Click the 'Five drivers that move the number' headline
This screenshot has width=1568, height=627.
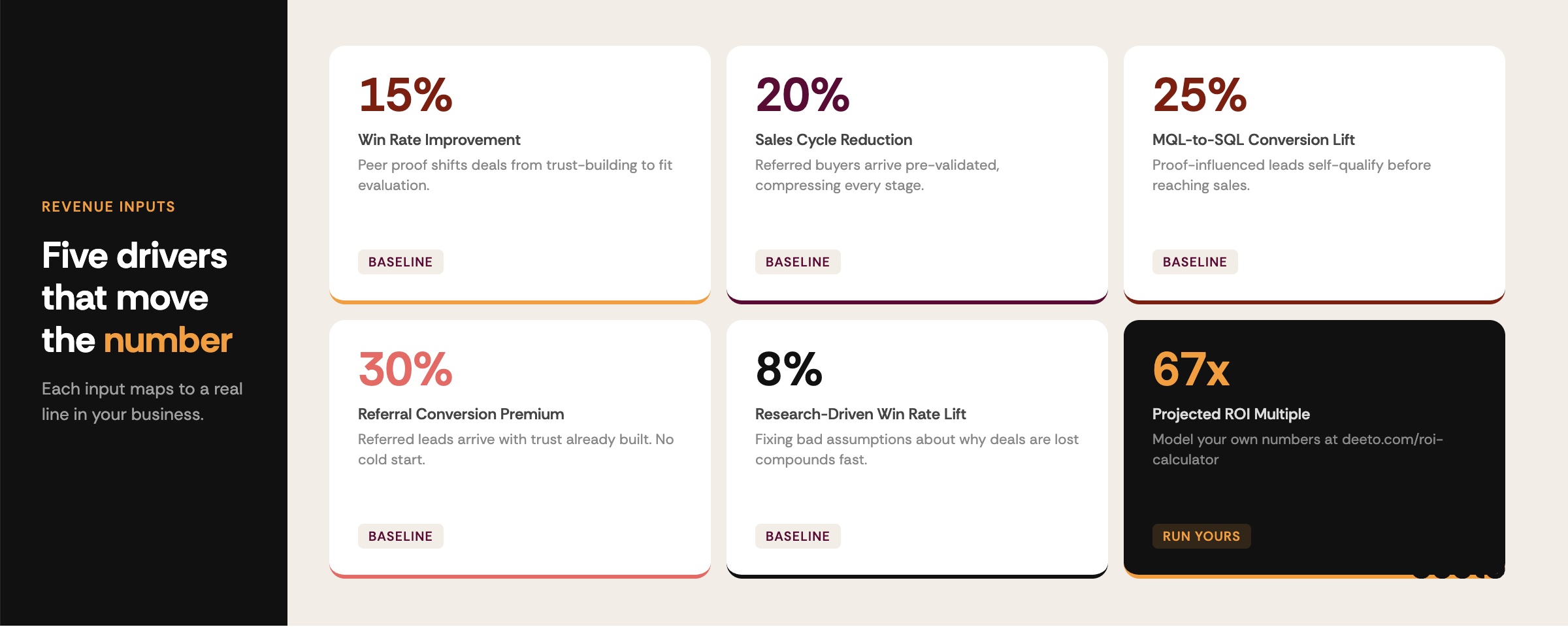coord(135,297)
